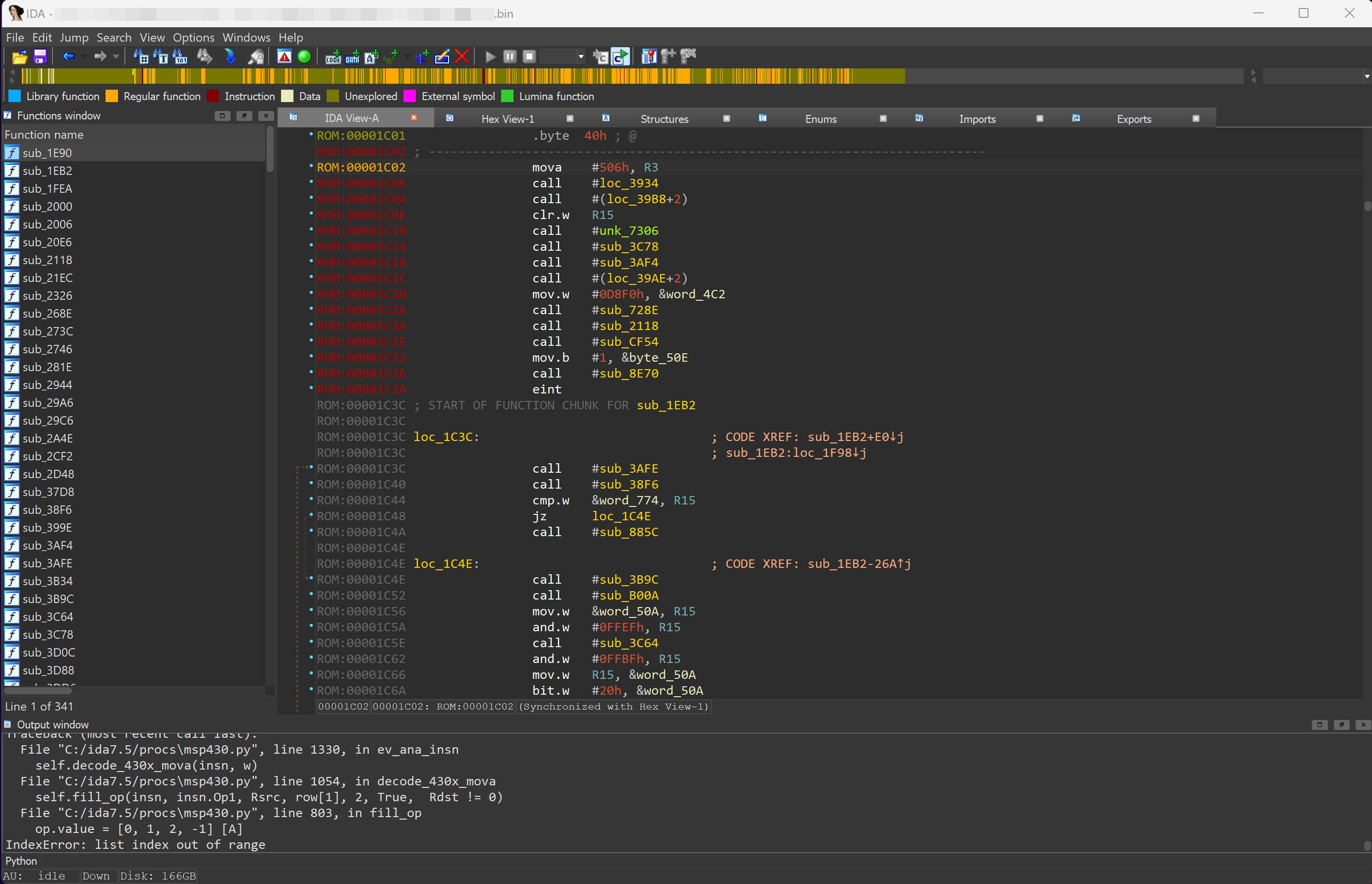Close the IDA View-A tab
The height and width of the screenshot is (884, 1372).
point(414,117)
